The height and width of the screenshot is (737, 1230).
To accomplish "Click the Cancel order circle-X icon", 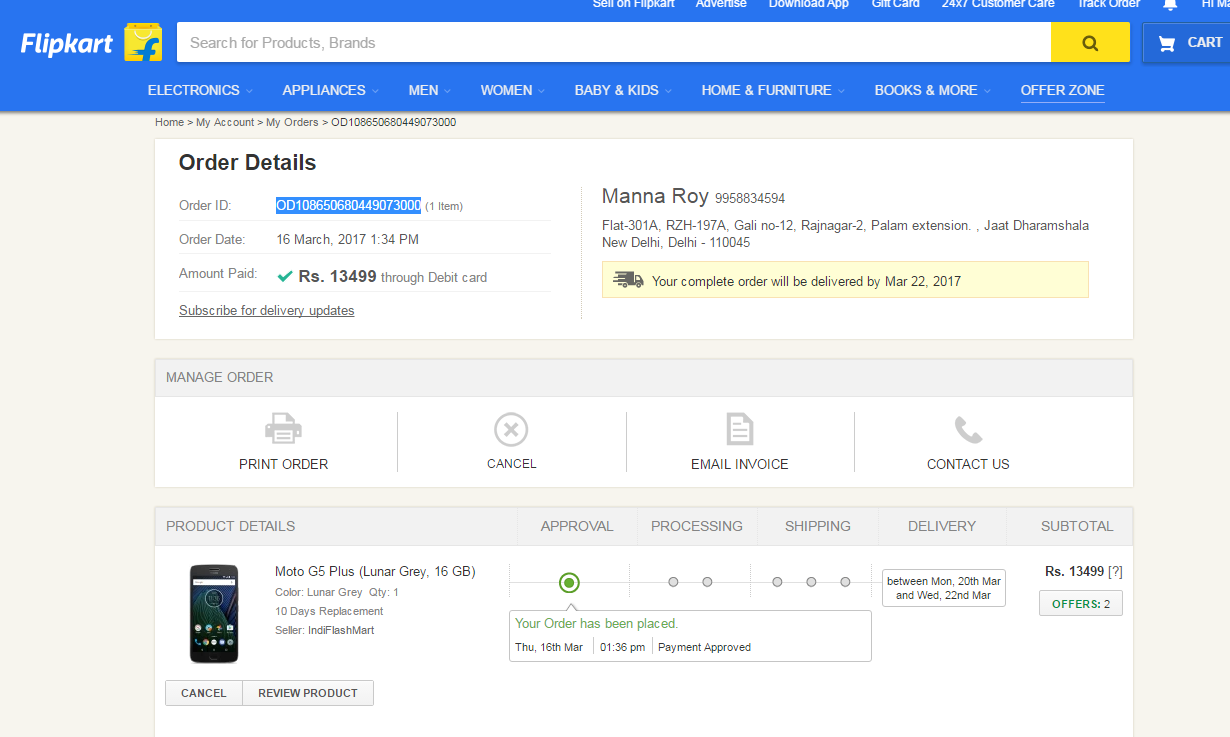I will pos(511,430).
